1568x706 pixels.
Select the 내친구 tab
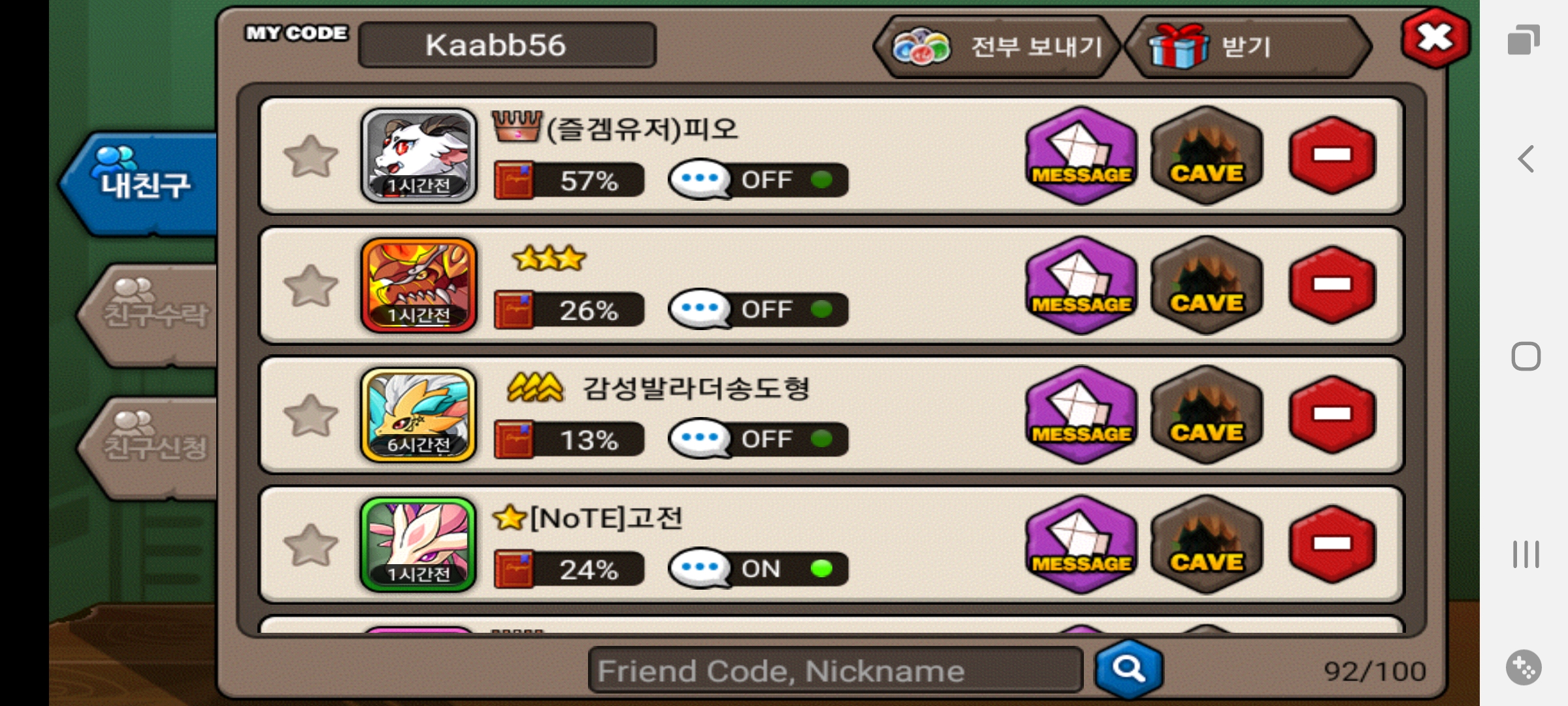coord(140,183)
